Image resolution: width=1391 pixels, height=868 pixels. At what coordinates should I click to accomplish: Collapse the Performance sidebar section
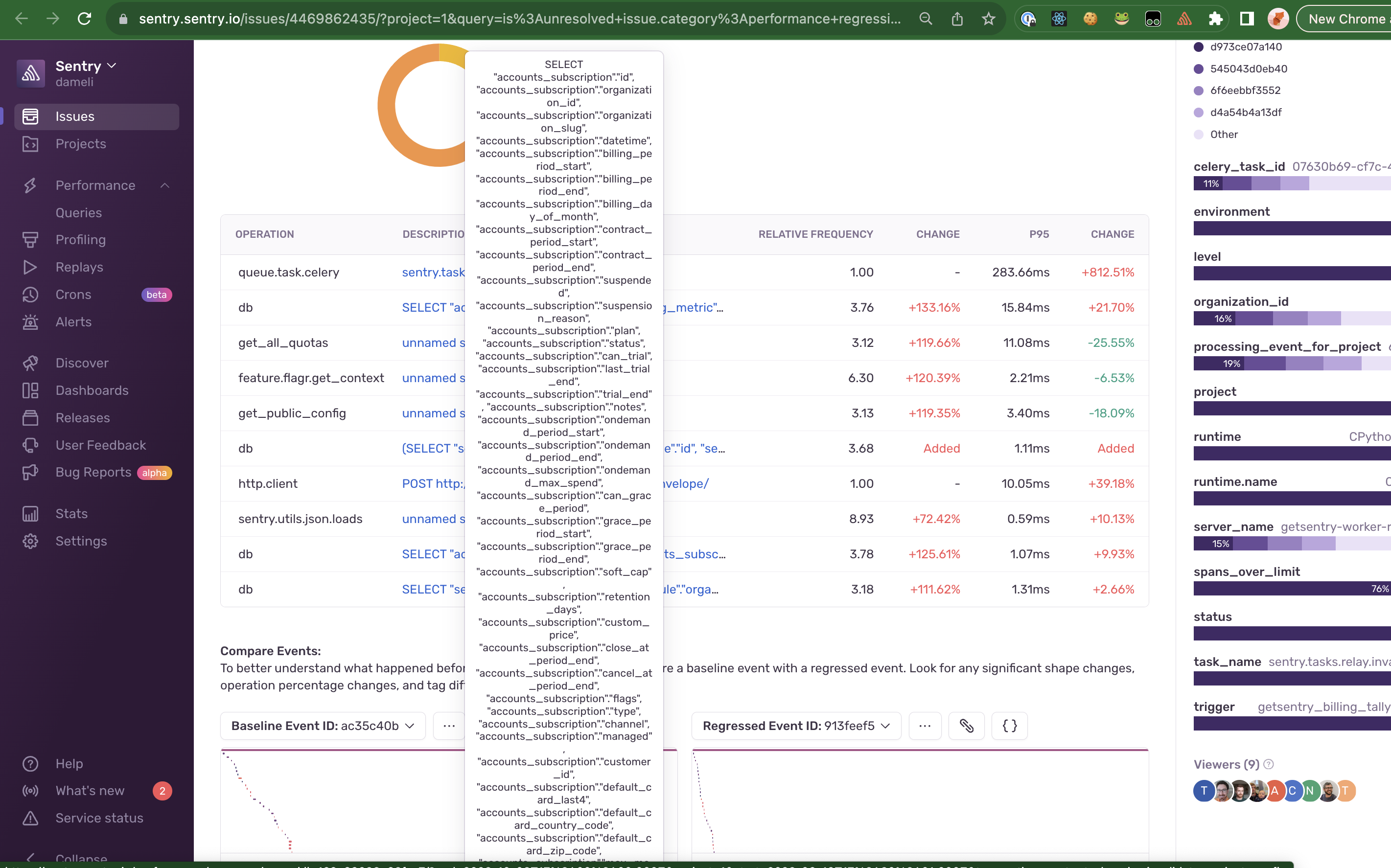[165, 185]
